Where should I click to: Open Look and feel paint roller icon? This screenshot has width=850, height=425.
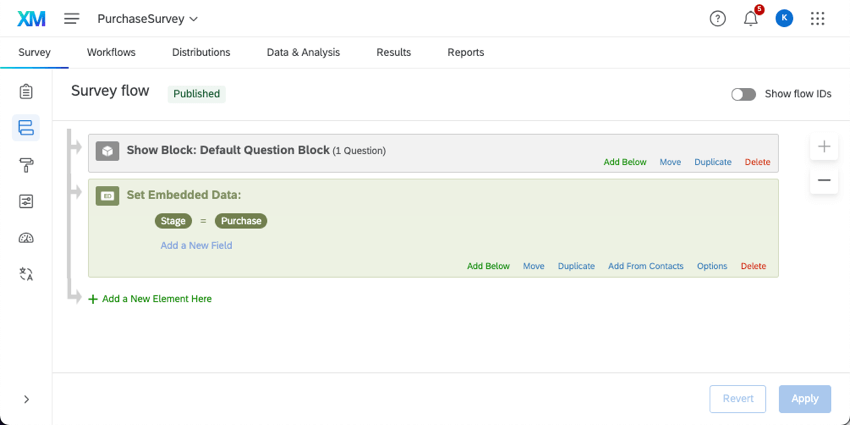coord(26,165)
